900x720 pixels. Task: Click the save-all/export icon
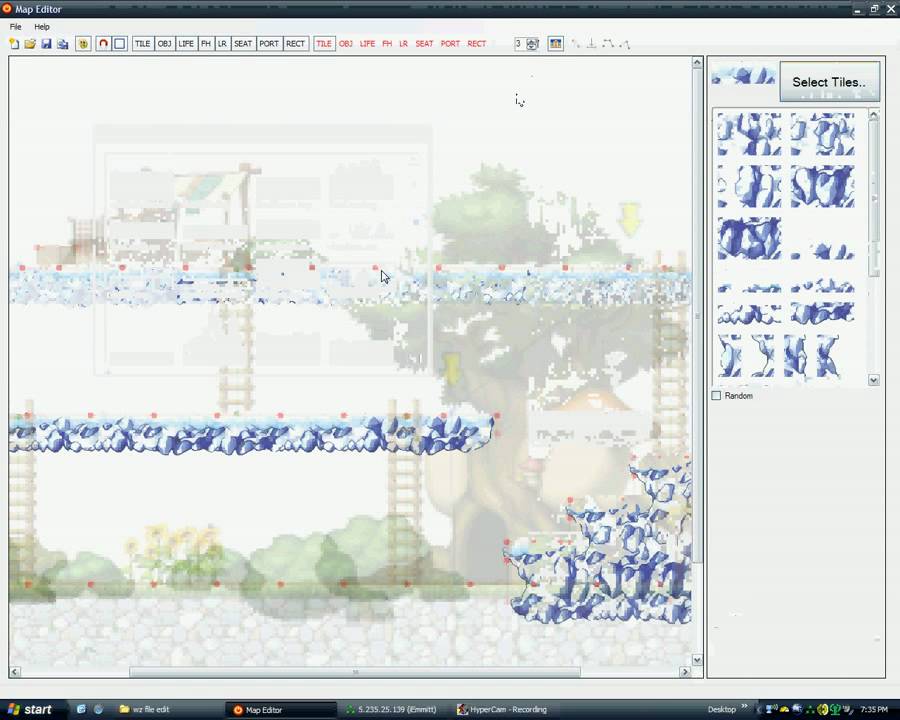63,44
